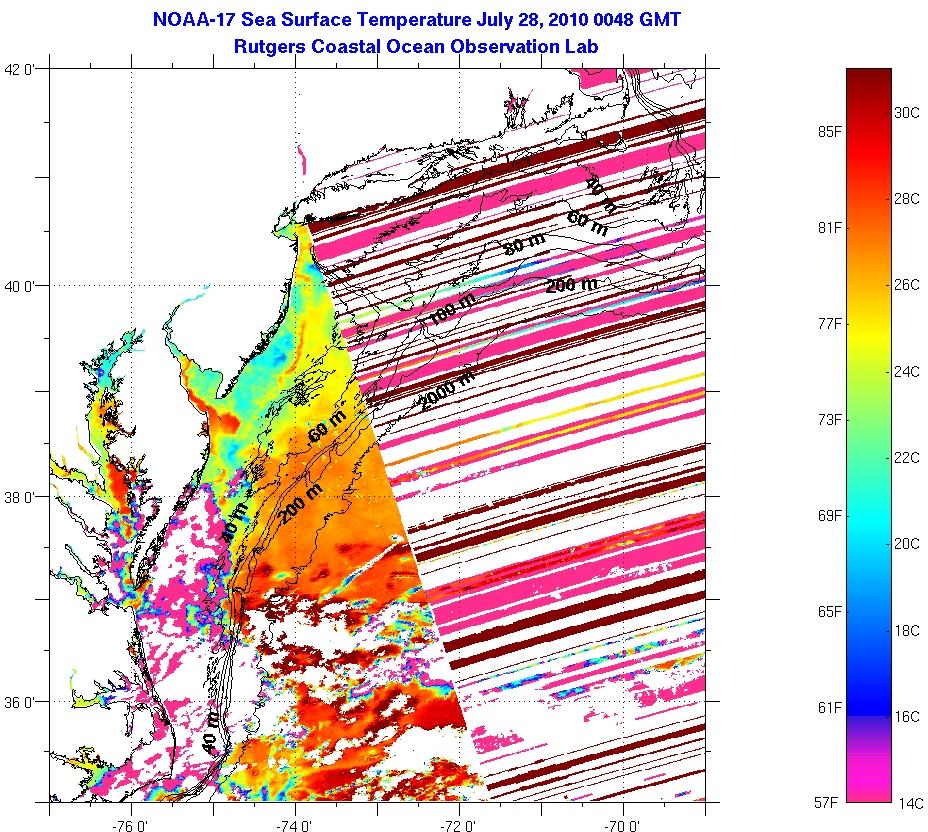Click the '24C' colorbar label
The width and height of the screenshot is (928, 832).
click(907, 372)
